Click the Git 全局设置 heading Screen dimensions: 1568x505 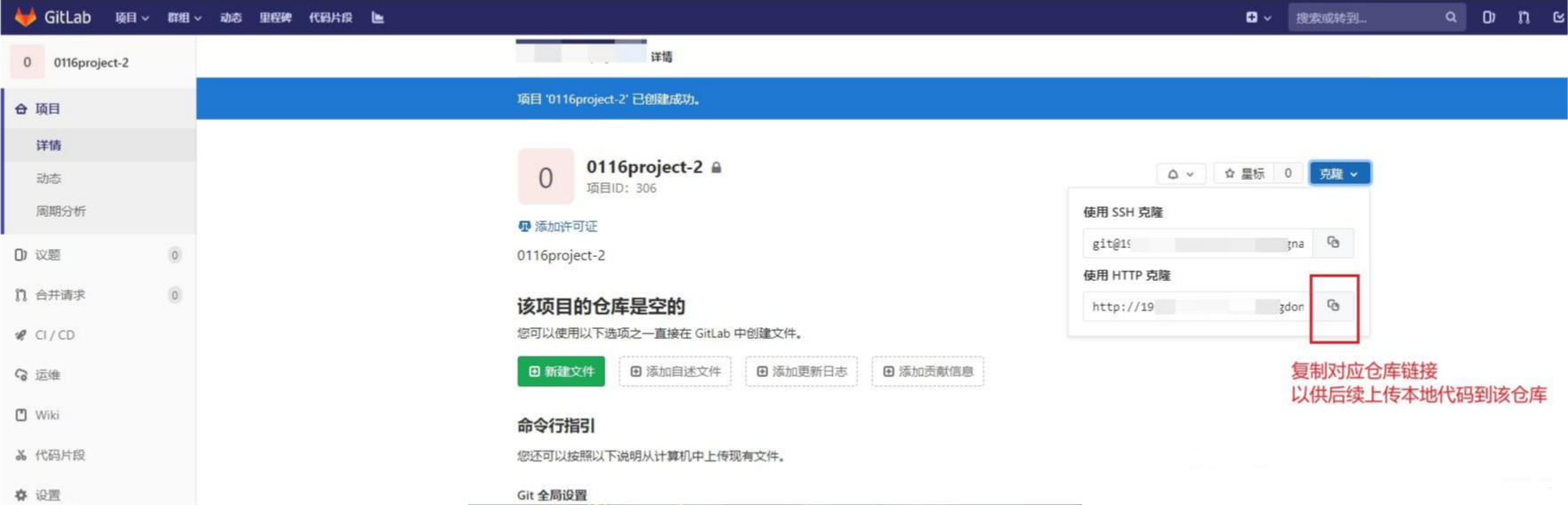click(x=552, y=495)
